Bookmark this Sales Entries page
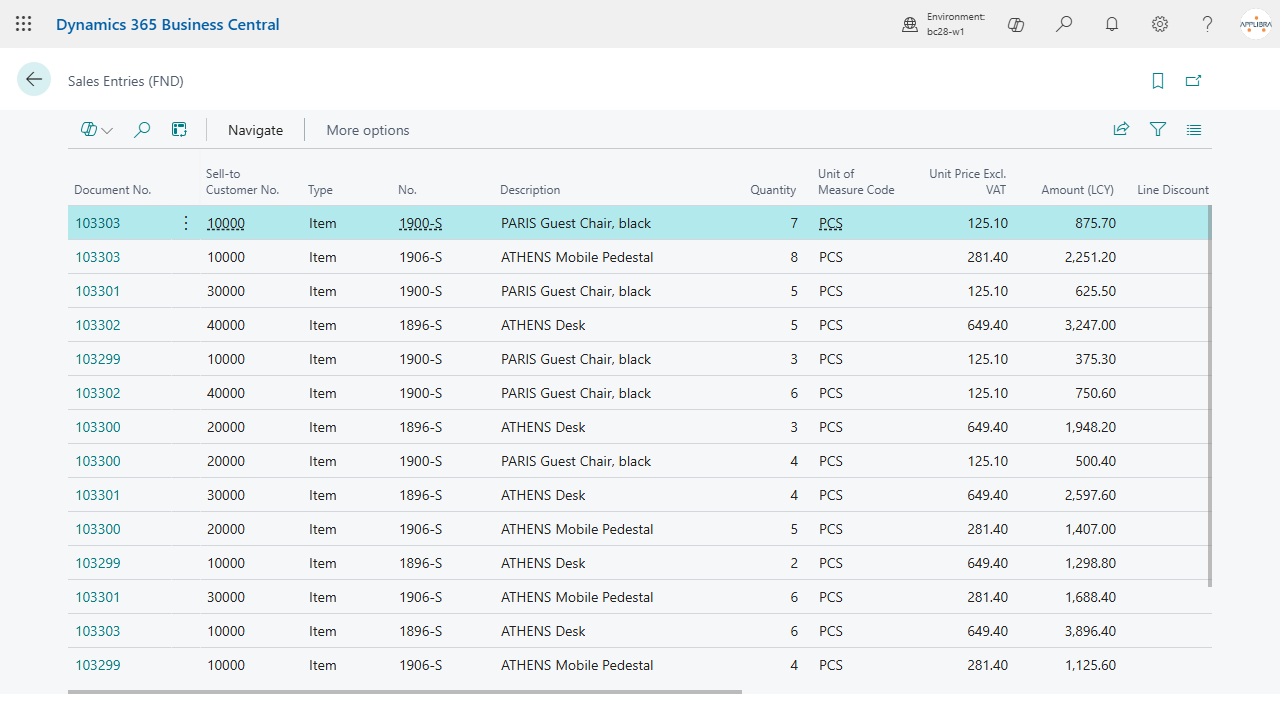The image size is (1280, 720). pos(1158,81)
